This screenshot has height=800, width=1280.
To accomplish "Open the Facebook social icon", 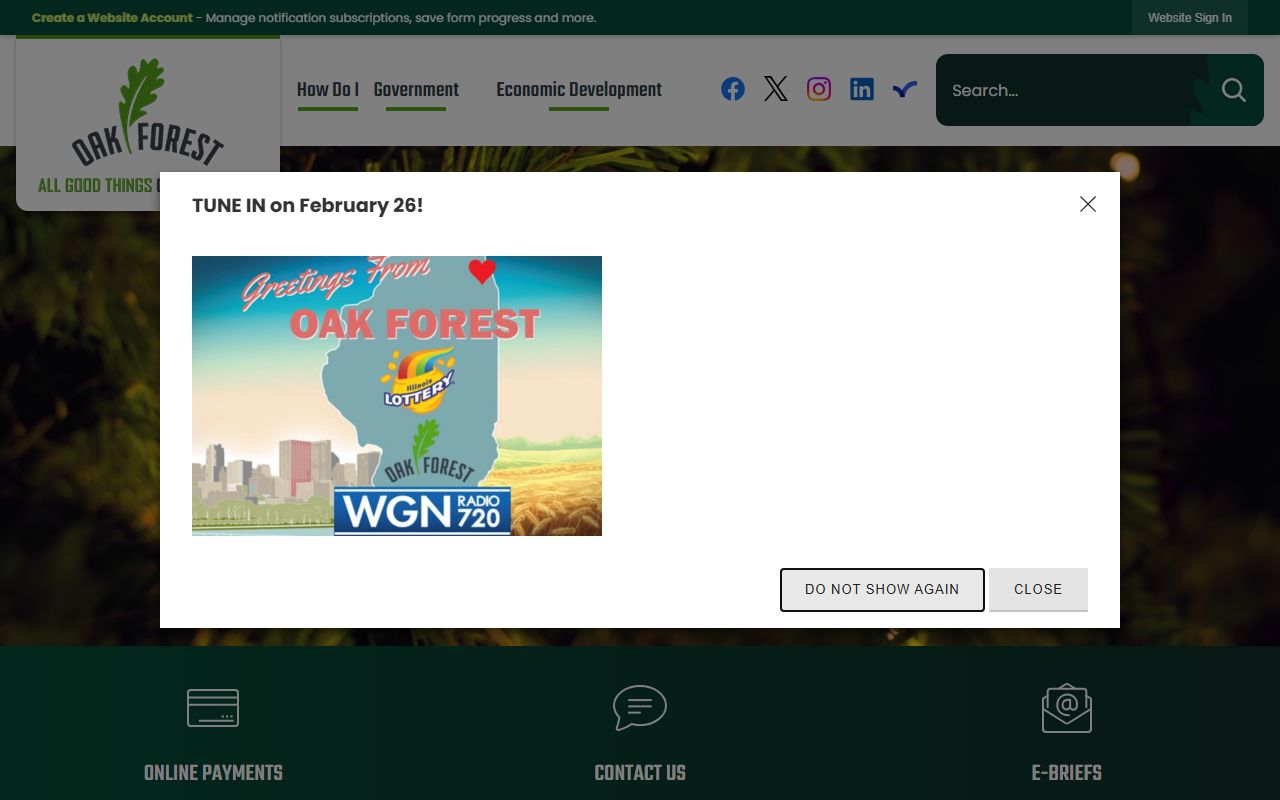I will pyautogui.click(x=733, y=89).
